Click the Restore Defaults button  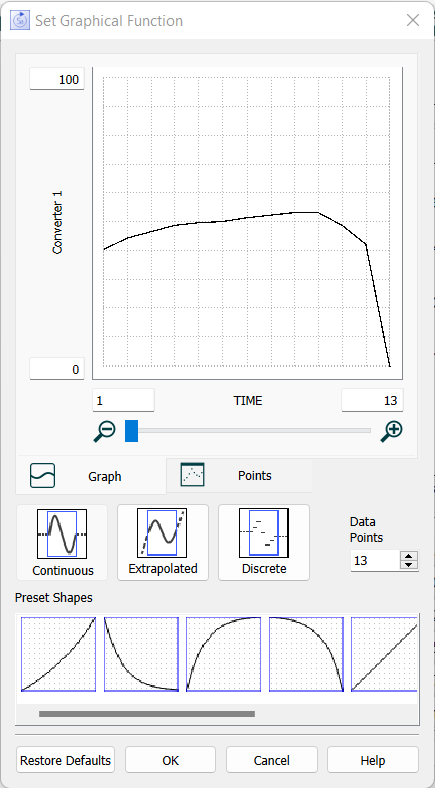point(65,760)
